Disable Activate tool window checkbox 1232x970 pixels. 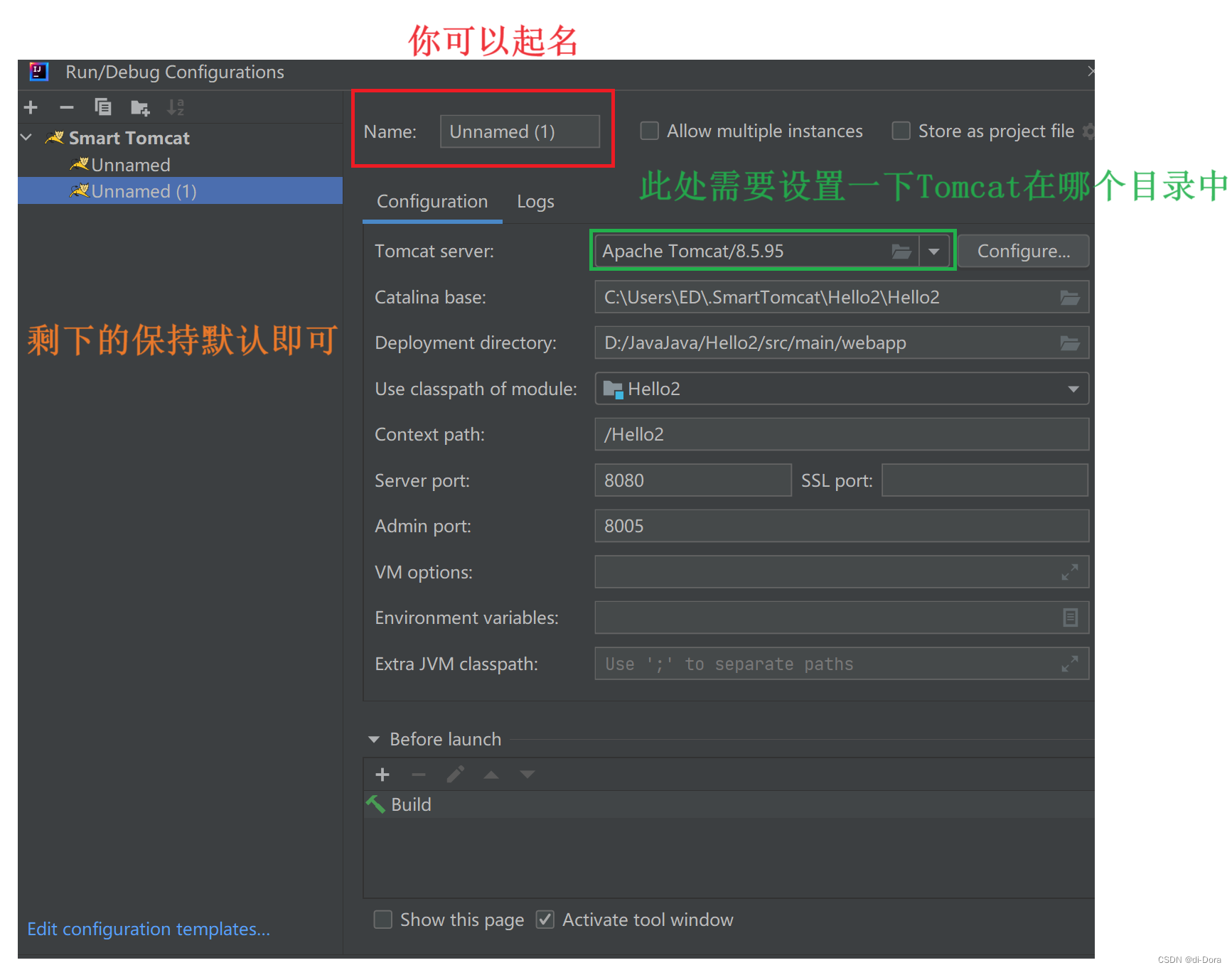(545, 920)
